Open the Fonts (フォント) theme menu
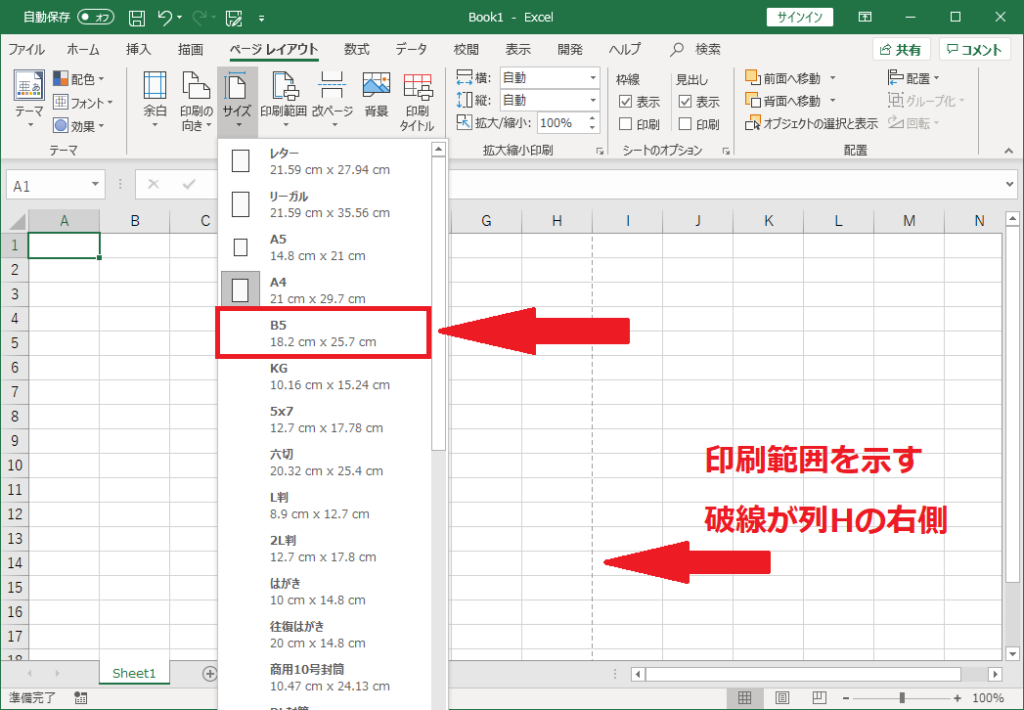 (82, 103)
